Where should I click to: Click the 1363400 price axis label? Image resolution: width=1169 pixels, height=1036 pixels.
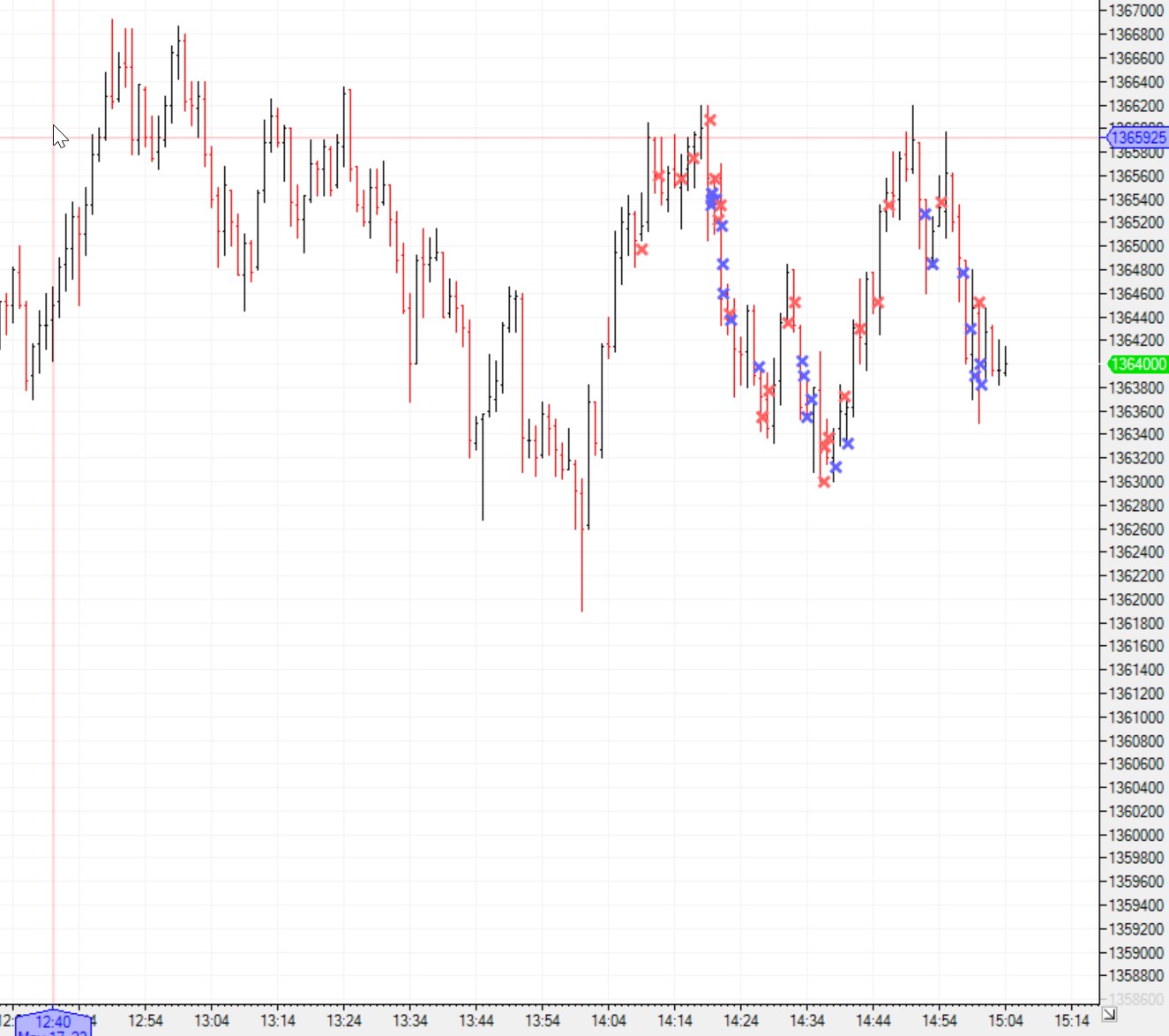click(x=1136, y=434)
